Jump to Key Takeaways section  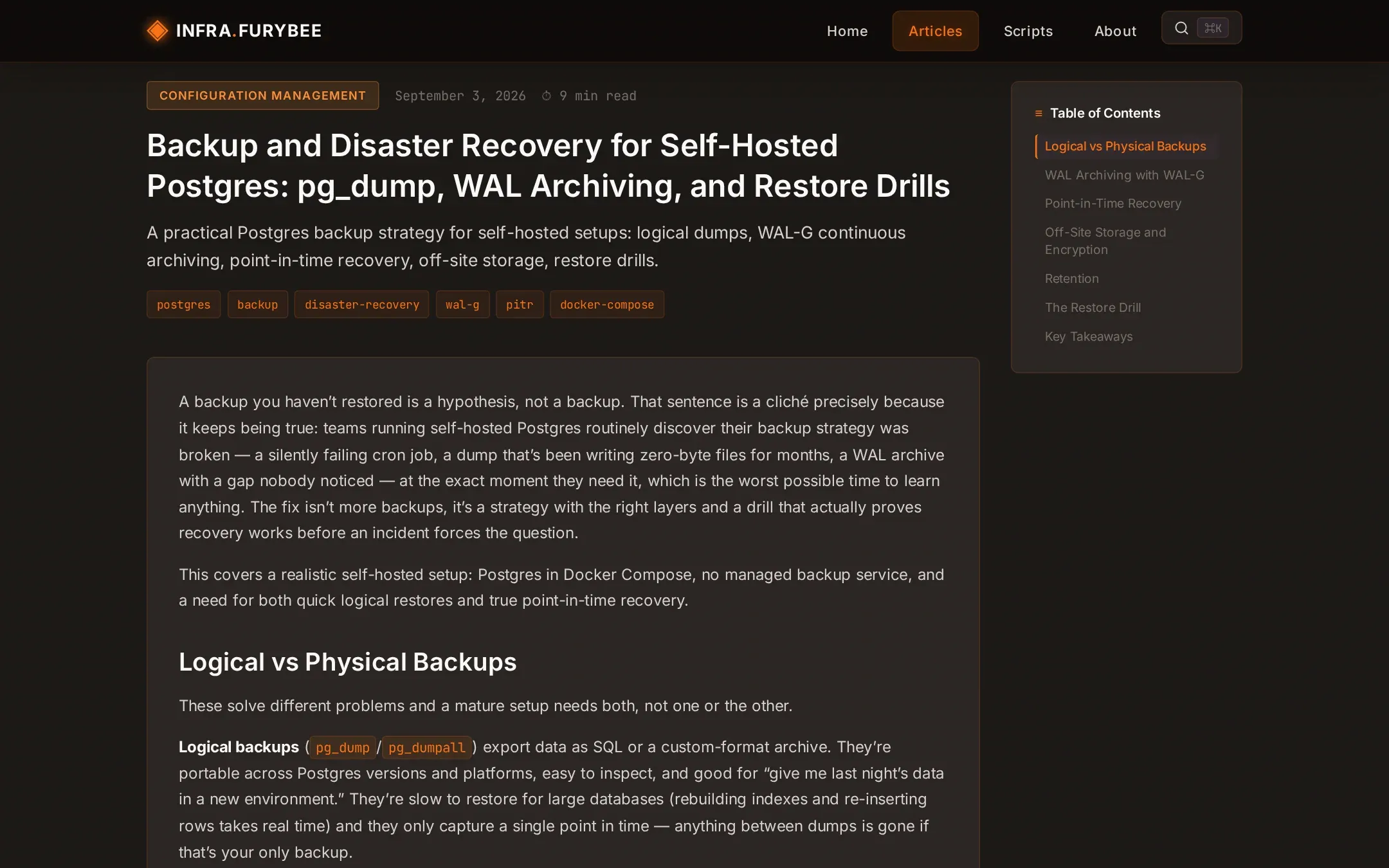point(1089,336)
